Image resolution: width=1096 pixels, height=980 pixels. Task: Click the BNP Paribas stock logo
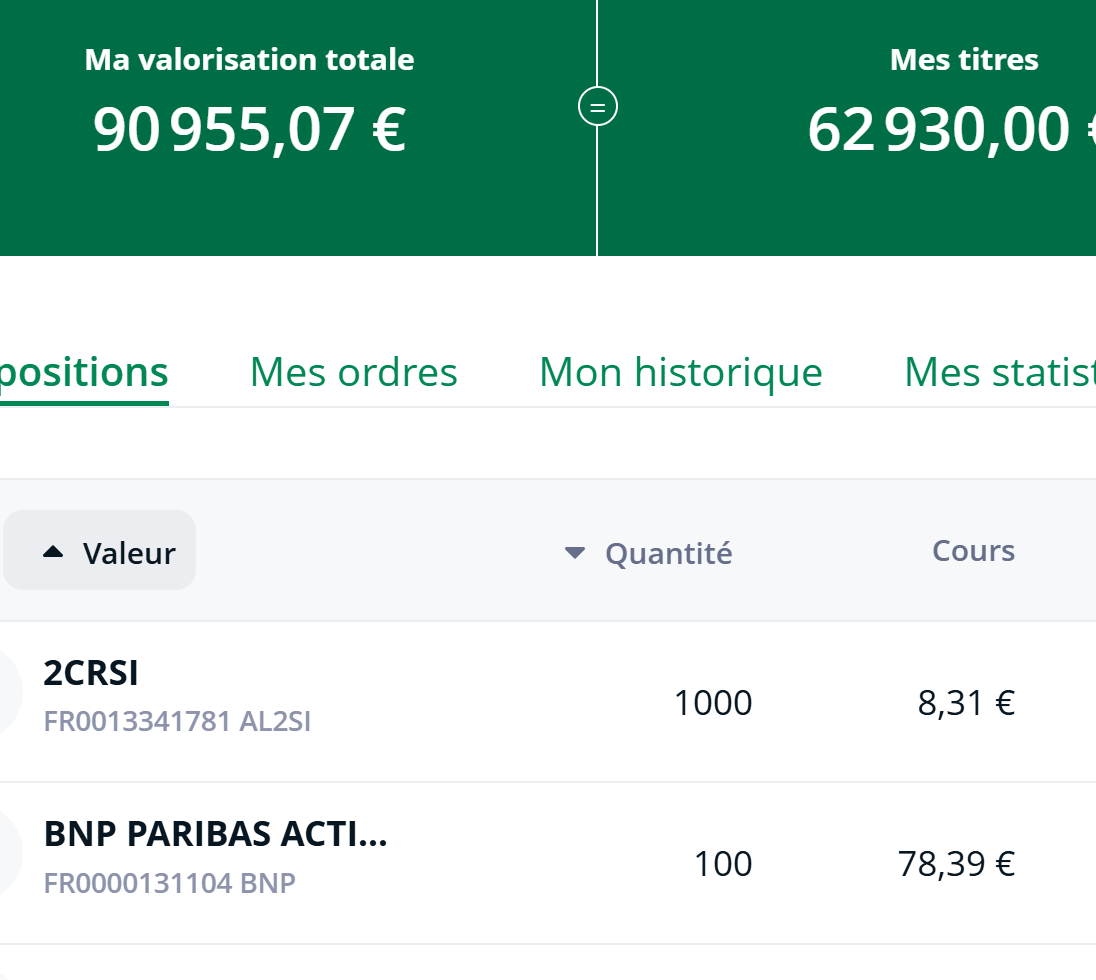tap(8, 852)
